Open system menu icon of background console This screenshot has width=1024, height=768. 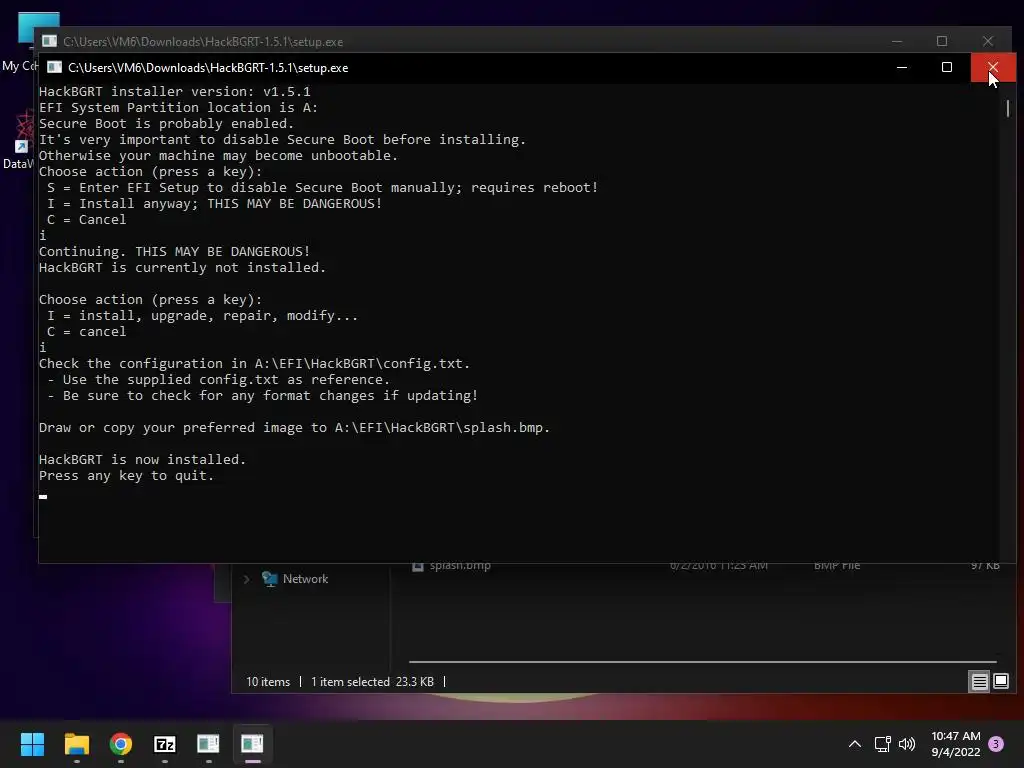49,41
